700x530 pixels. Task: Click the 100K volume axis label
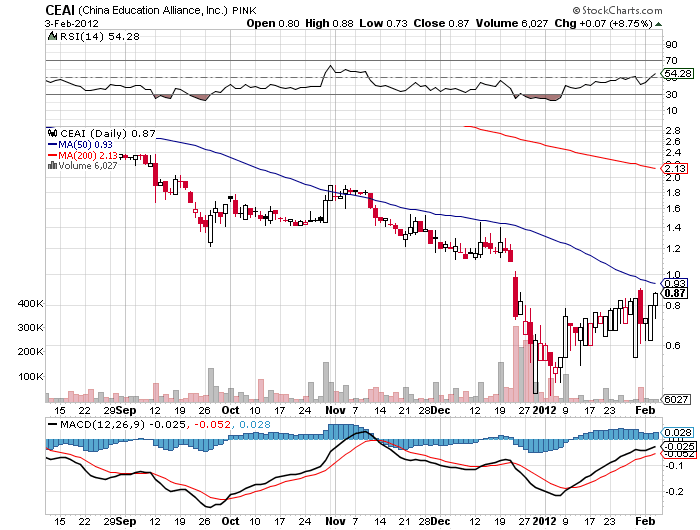click(x=30, y=376)
